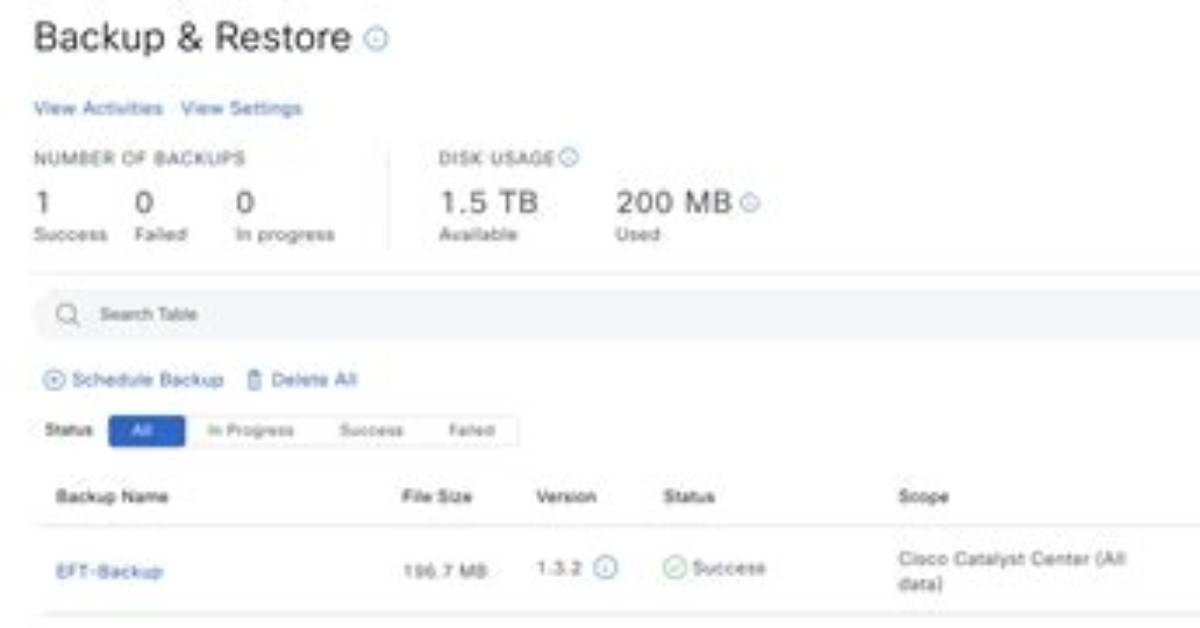Click the Status column header
The width and height of the screenshot is (1200, 628).
689,496
